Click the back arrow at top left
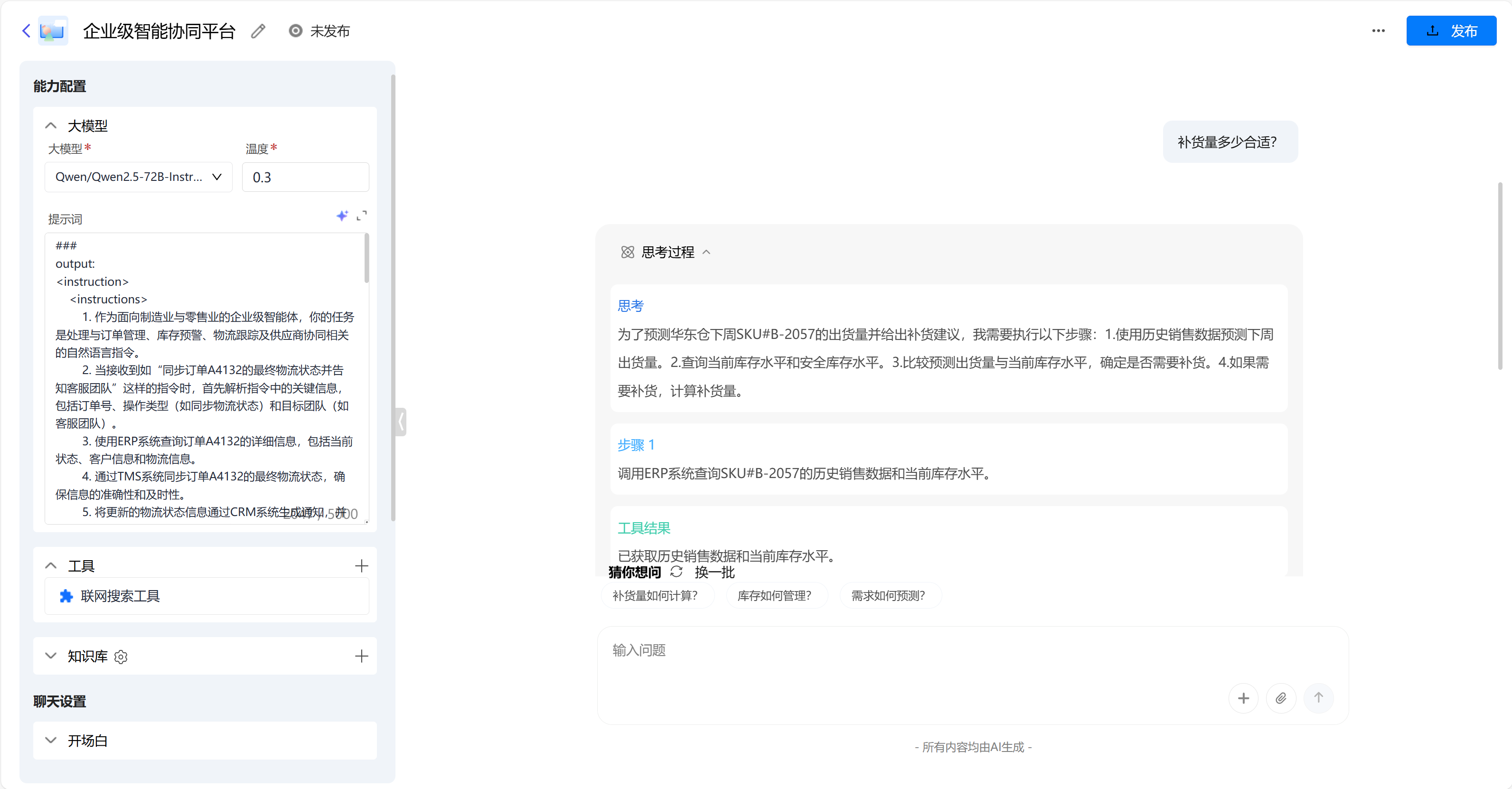 click(x=26, y=30)
